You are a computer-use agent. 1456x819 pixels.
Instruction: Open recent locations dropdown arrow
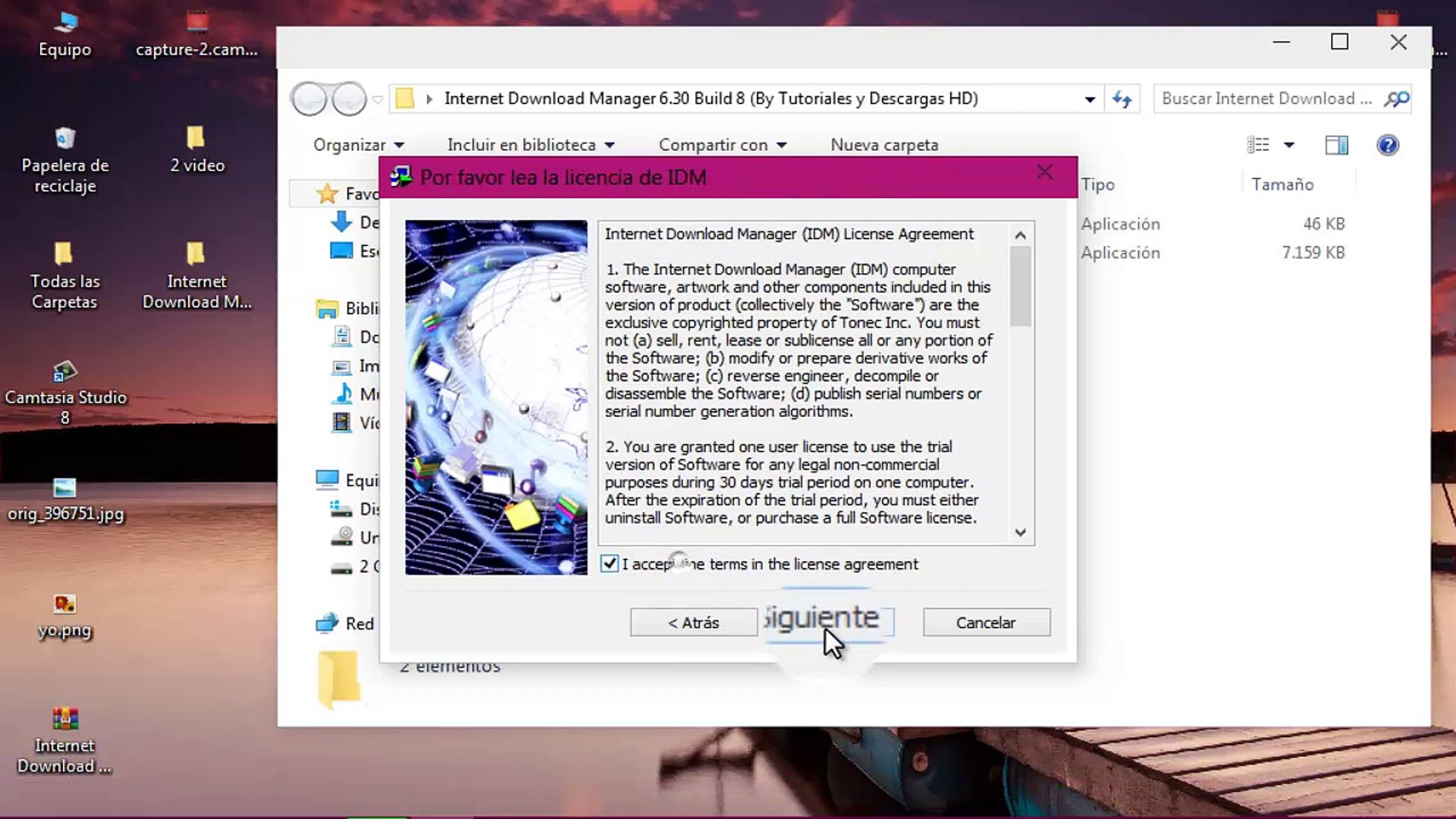tap(378, 99)
